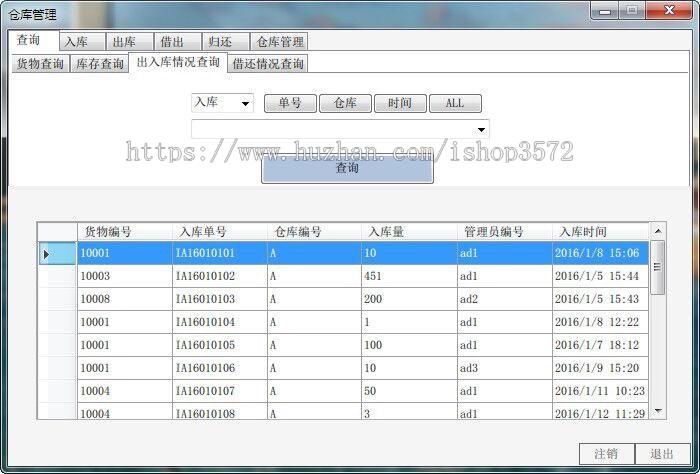The image size is (700, 474).
Task: Select cell IA16010101
Action: click(220, 253)
